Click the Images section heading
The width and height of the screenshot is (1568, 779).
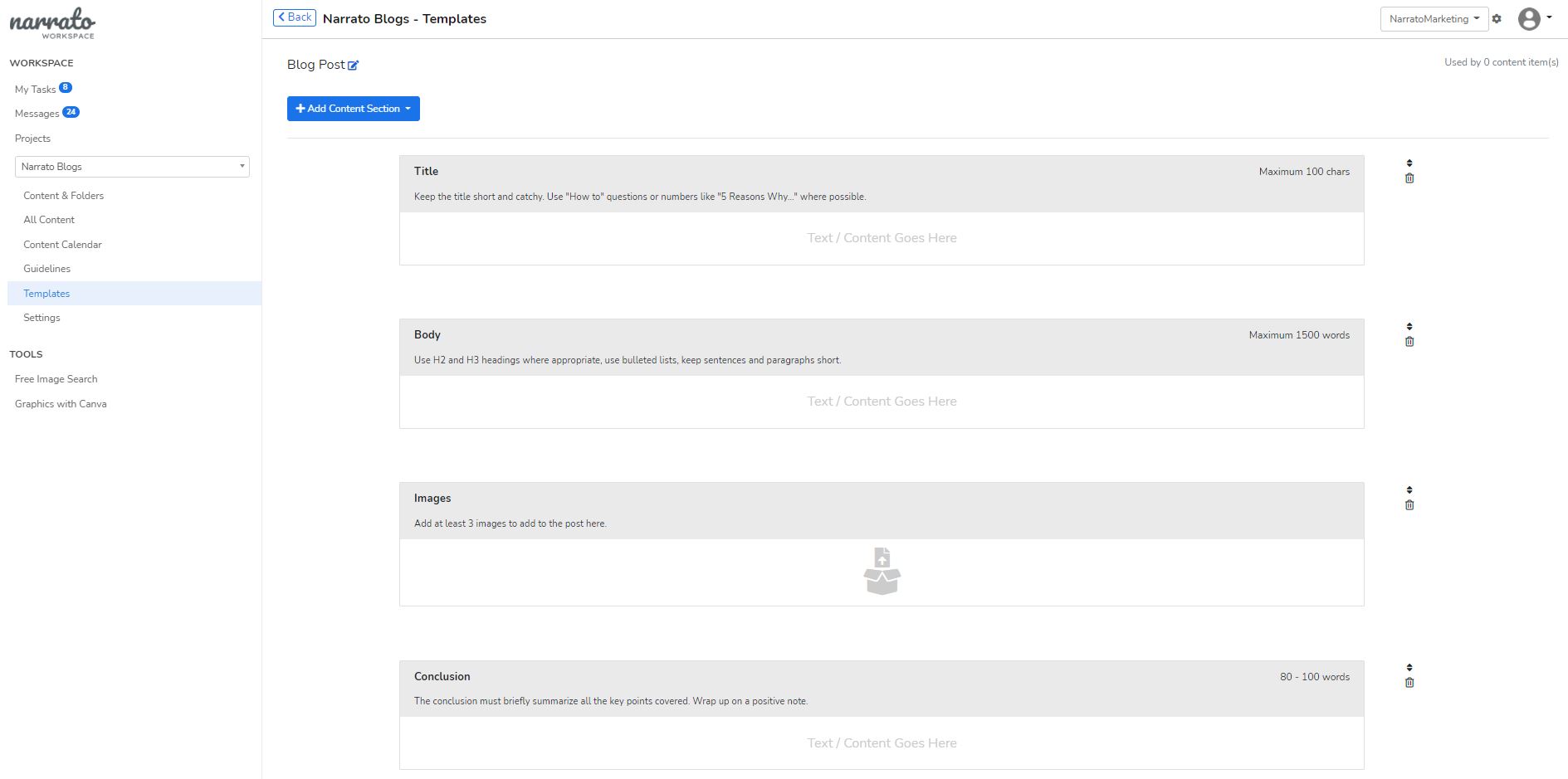point(432,498)
